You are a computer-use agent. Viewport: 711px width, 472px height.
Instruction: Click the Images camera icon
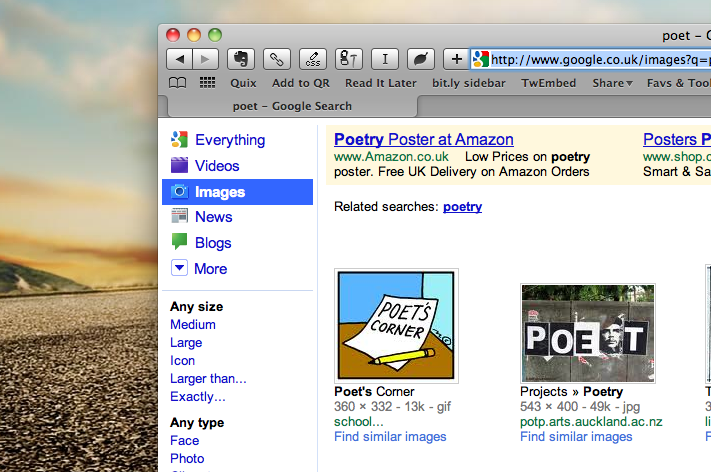pyautogui.click(x=180, y=192)
